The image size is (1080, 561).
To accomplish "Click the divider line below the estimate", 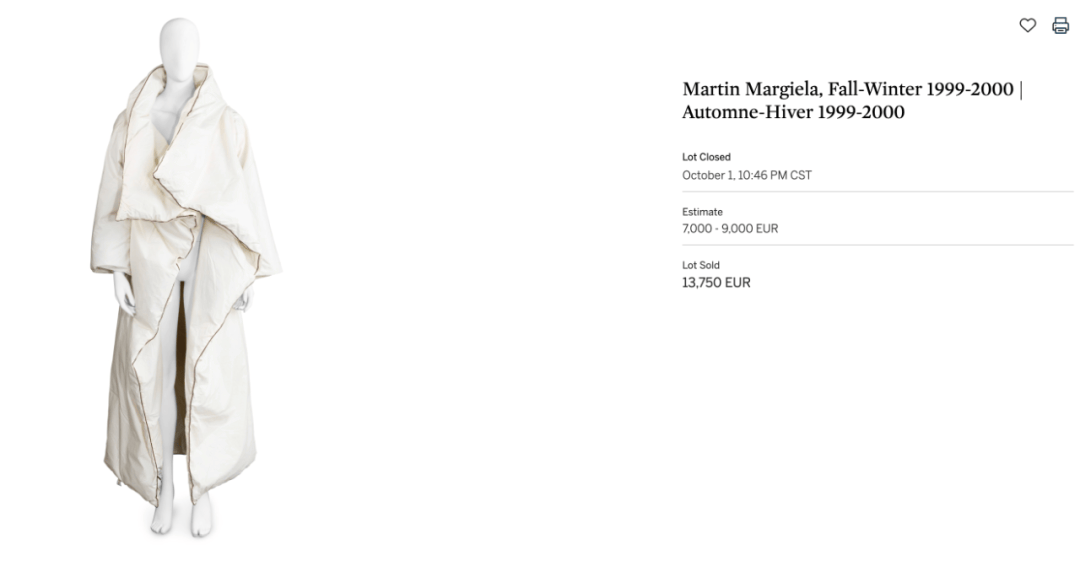I will (878, 245).
